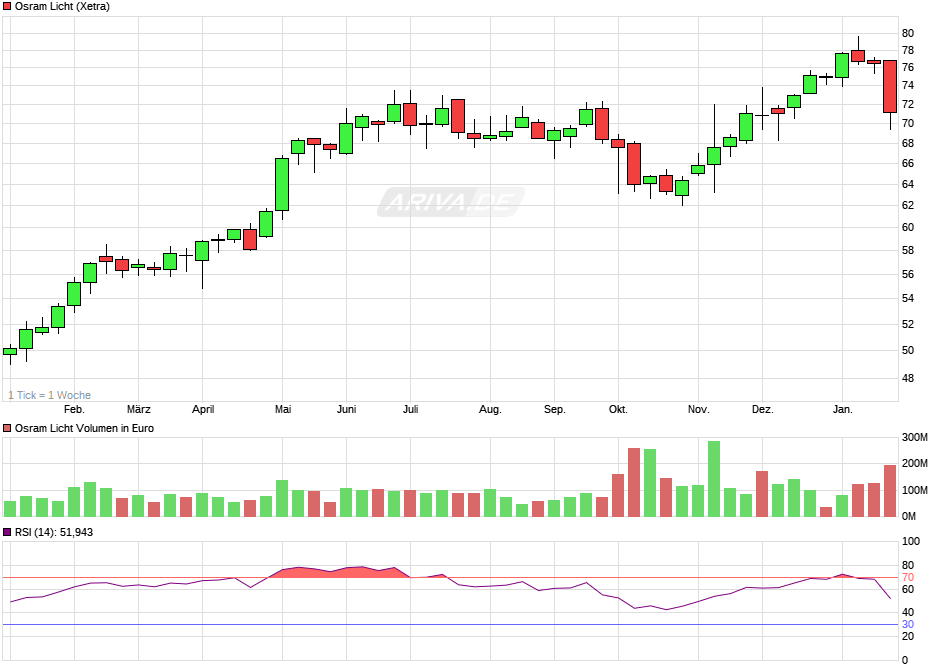940x670 pixels.
Task: Click the 'Dez.' month label
Action: click(x=763, y=409)
